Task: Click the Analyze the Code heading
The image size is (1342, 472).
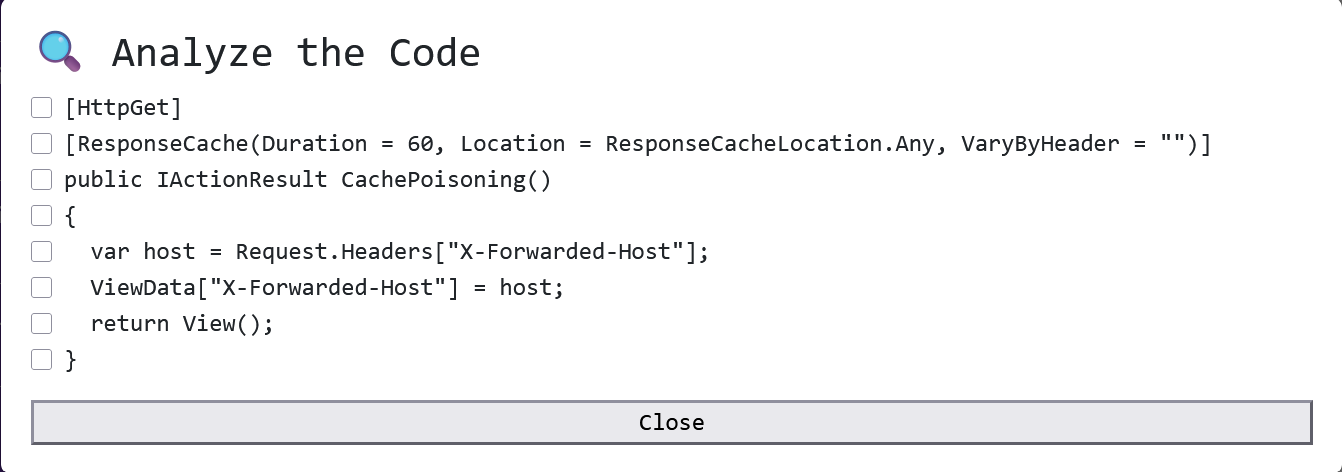Action: pos(295,52)
